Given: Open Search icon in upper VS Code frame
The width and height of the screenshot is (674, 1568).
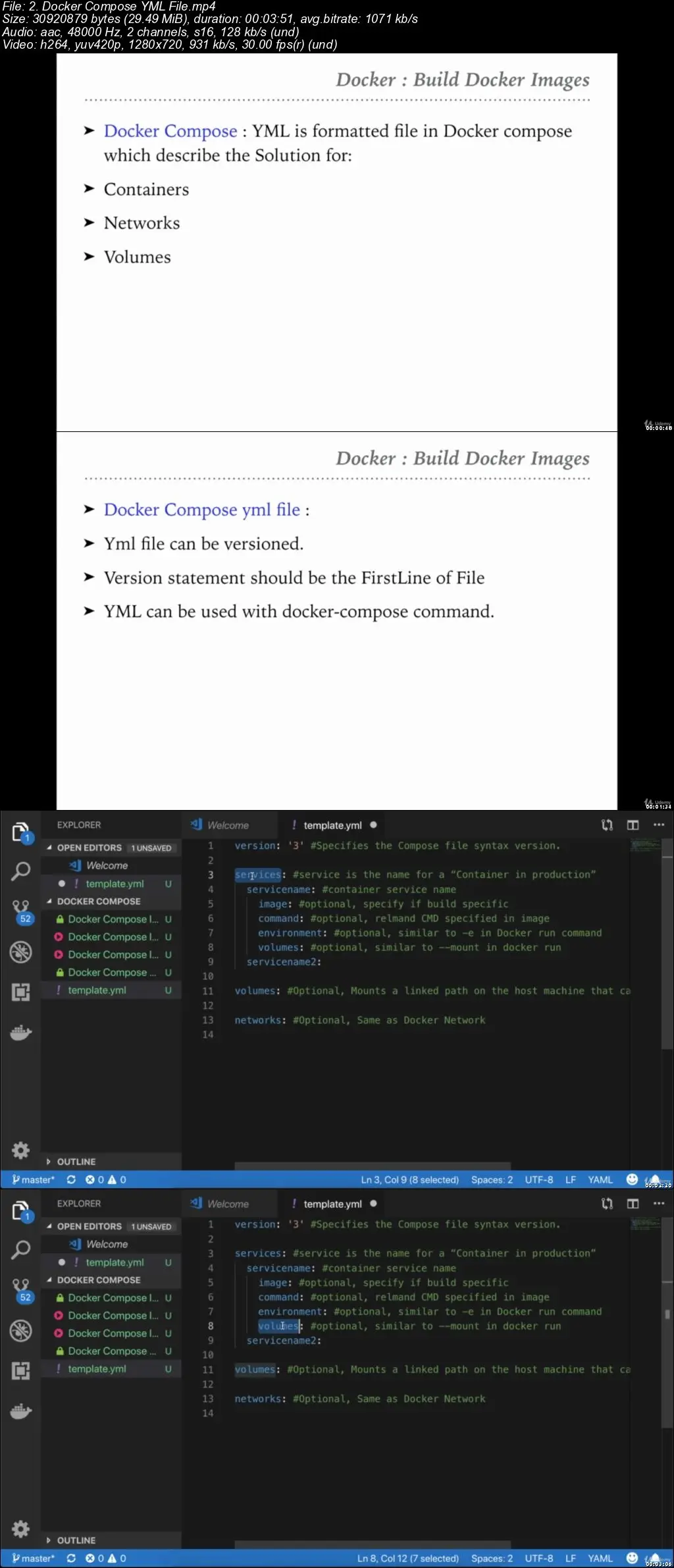Looking at the screenshot, I should pos(21,871).
